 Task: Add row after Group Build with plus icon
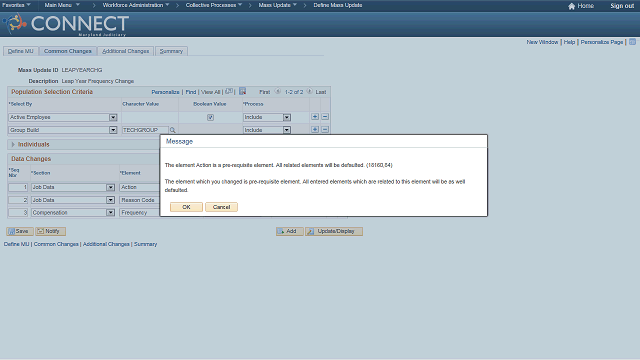click(315, 129)
